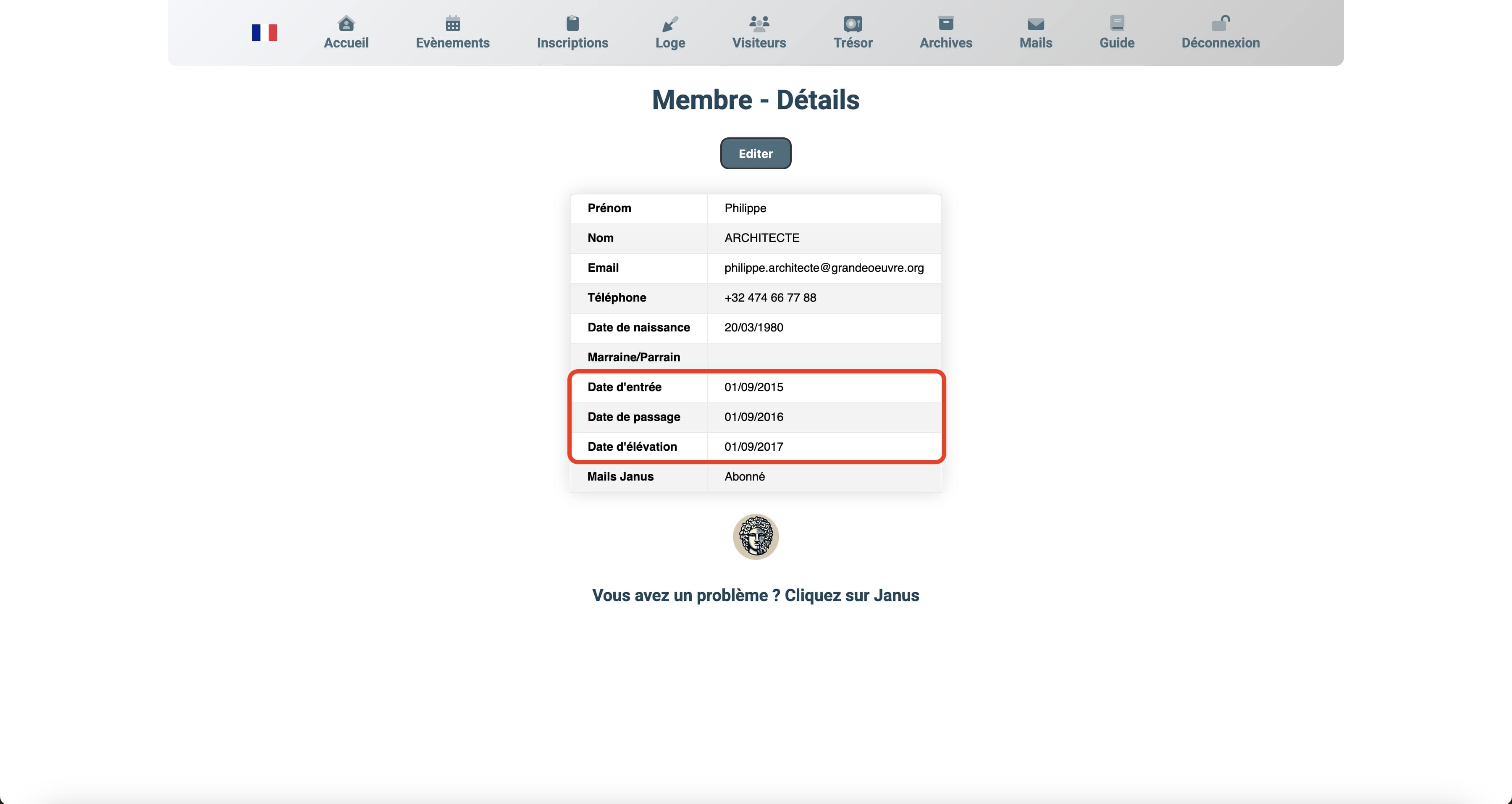This screenshot has width=1512, height=804.
Task: Go to the Trésor menu label
Action: pos(853,43)
